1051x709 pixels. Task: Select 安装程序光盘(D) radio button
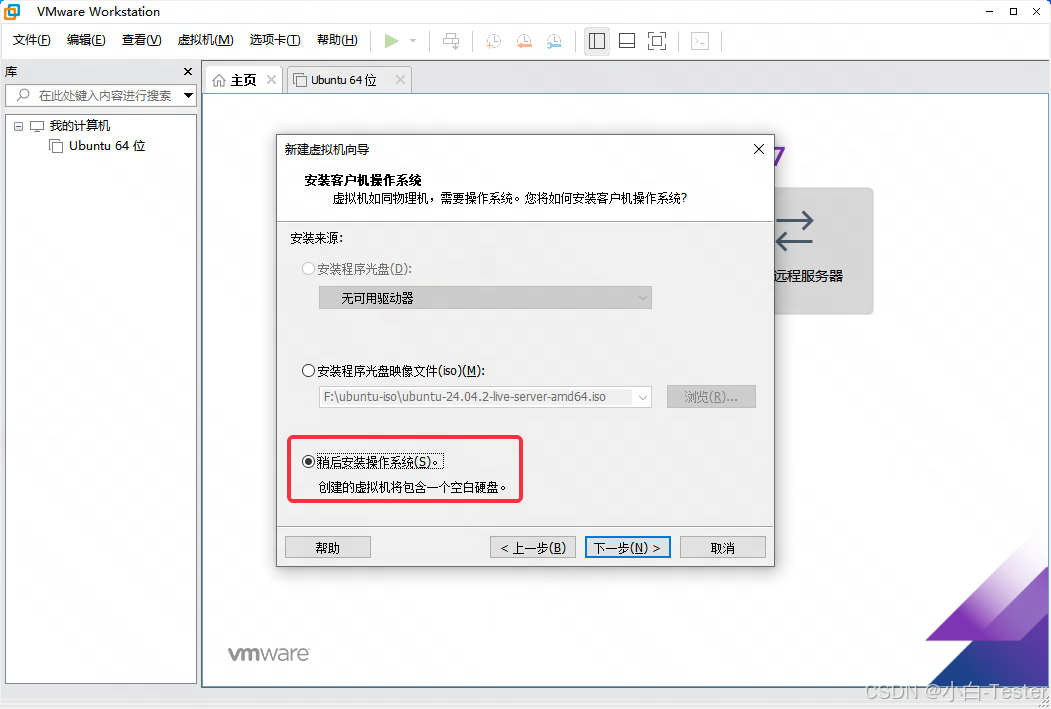point(308,269)
